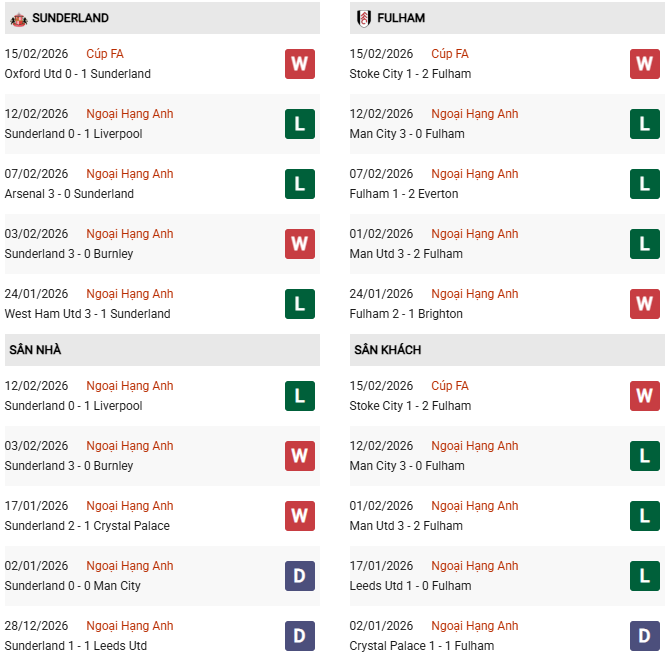Open the West Ham Utd 3 - 1 Sunderland result
666x660 pixels.
(87, 314)
